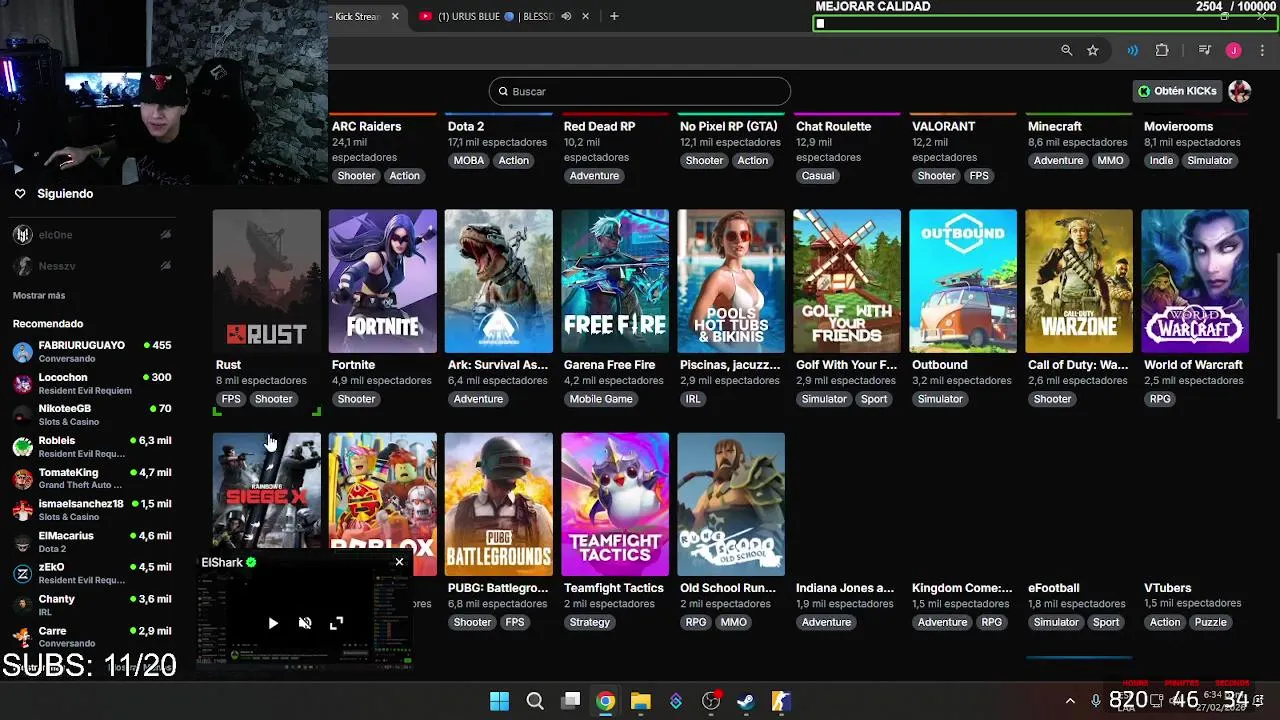Show hidden system tray icons
Screen dimensions: 1280x720
point(1070,701)
